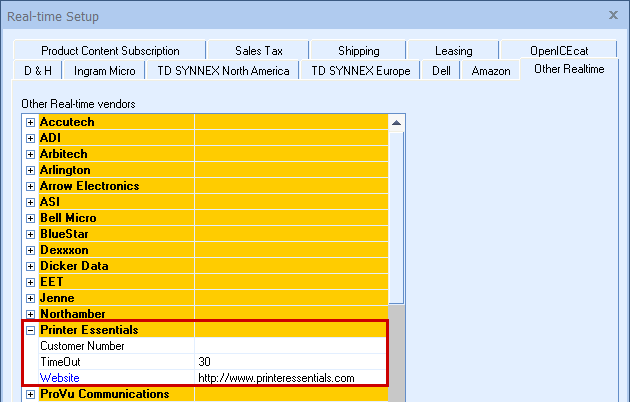The width and height of the screenshot is (630, 402).
Task: Close the Real-time Setup dialog
Action: pos(612,15)
